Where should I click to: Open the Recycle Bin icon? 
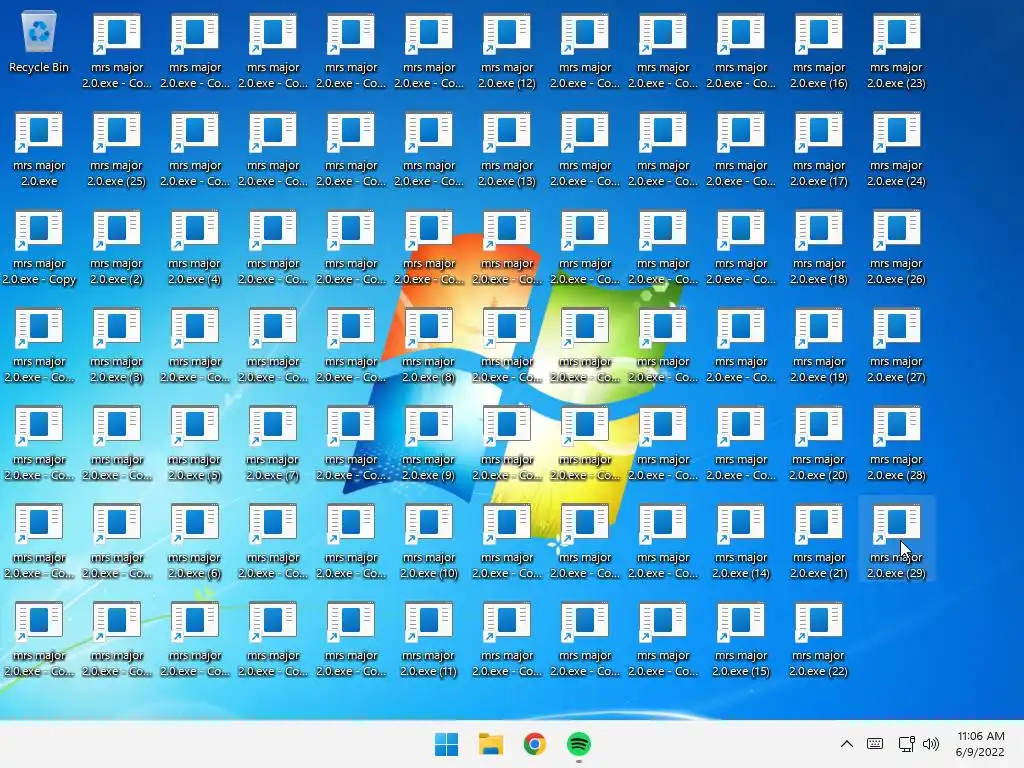39,43
